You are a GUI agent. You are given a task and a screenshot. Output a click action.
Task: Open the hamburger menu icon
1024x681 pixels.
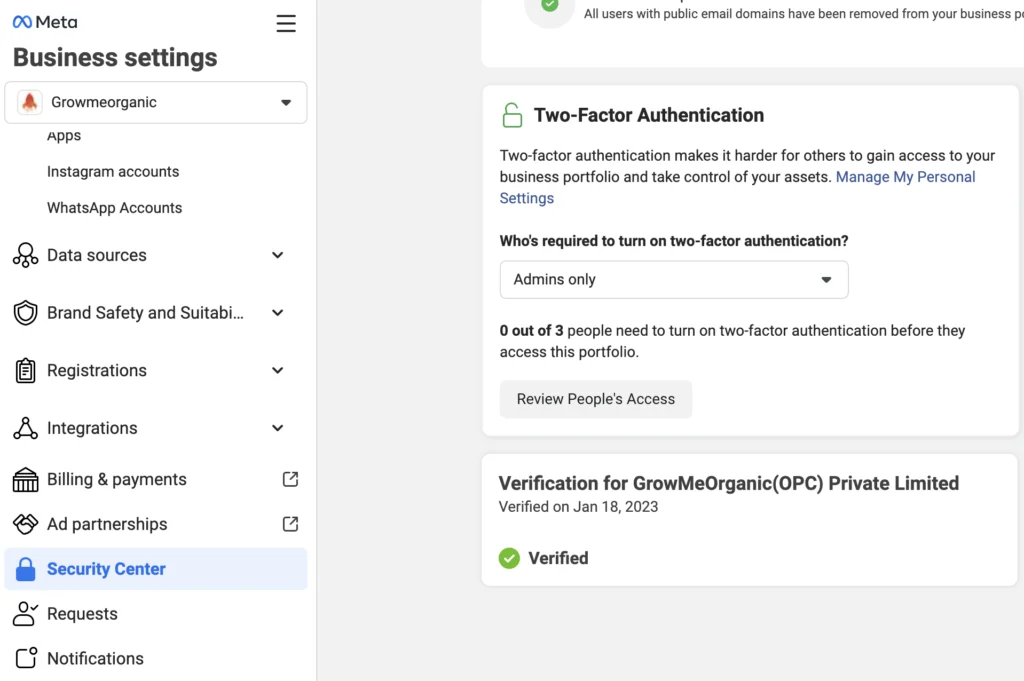click(285, 24)
